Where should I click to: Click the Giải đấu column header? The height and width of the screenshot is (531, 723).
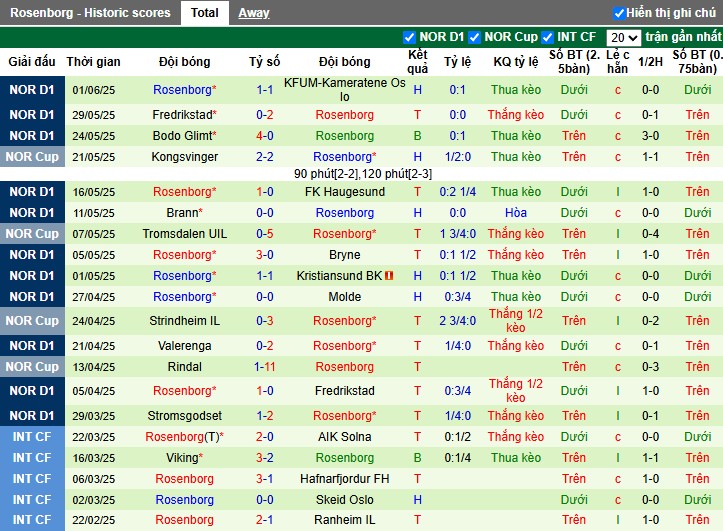(32, 62)
